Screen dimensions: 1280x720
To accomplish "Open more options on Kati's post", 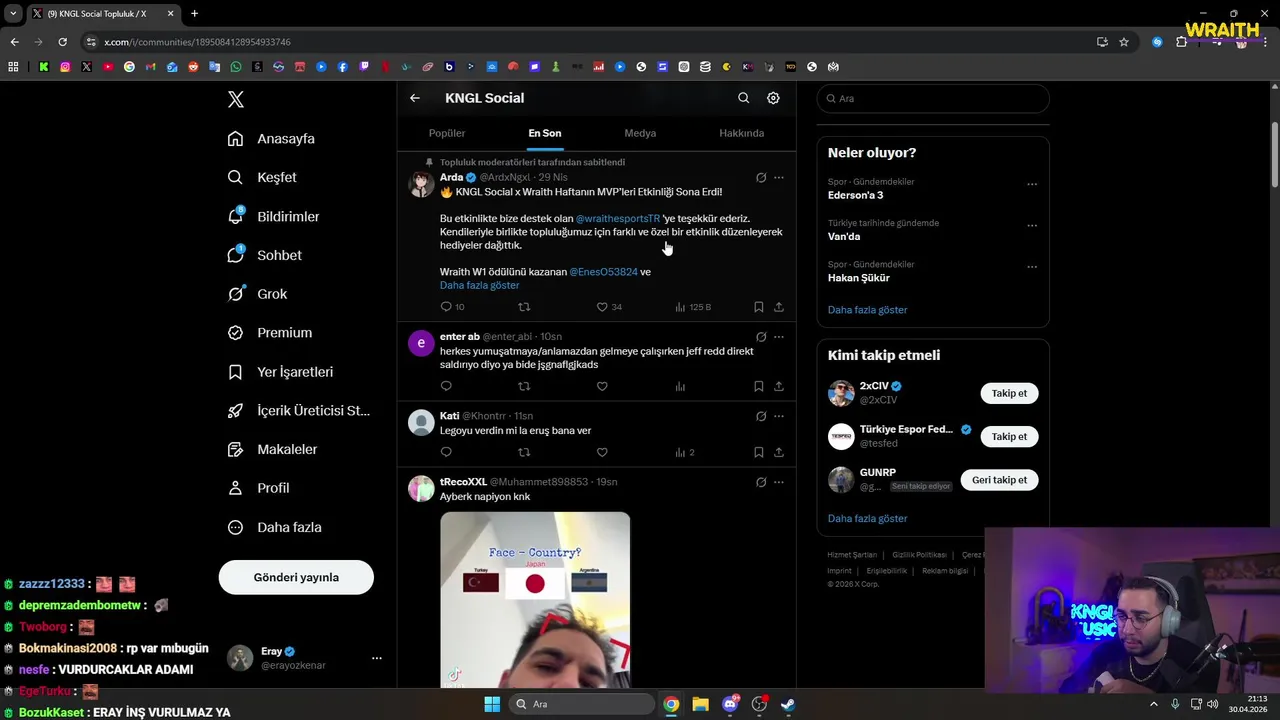I will click(x=779, y=416).
